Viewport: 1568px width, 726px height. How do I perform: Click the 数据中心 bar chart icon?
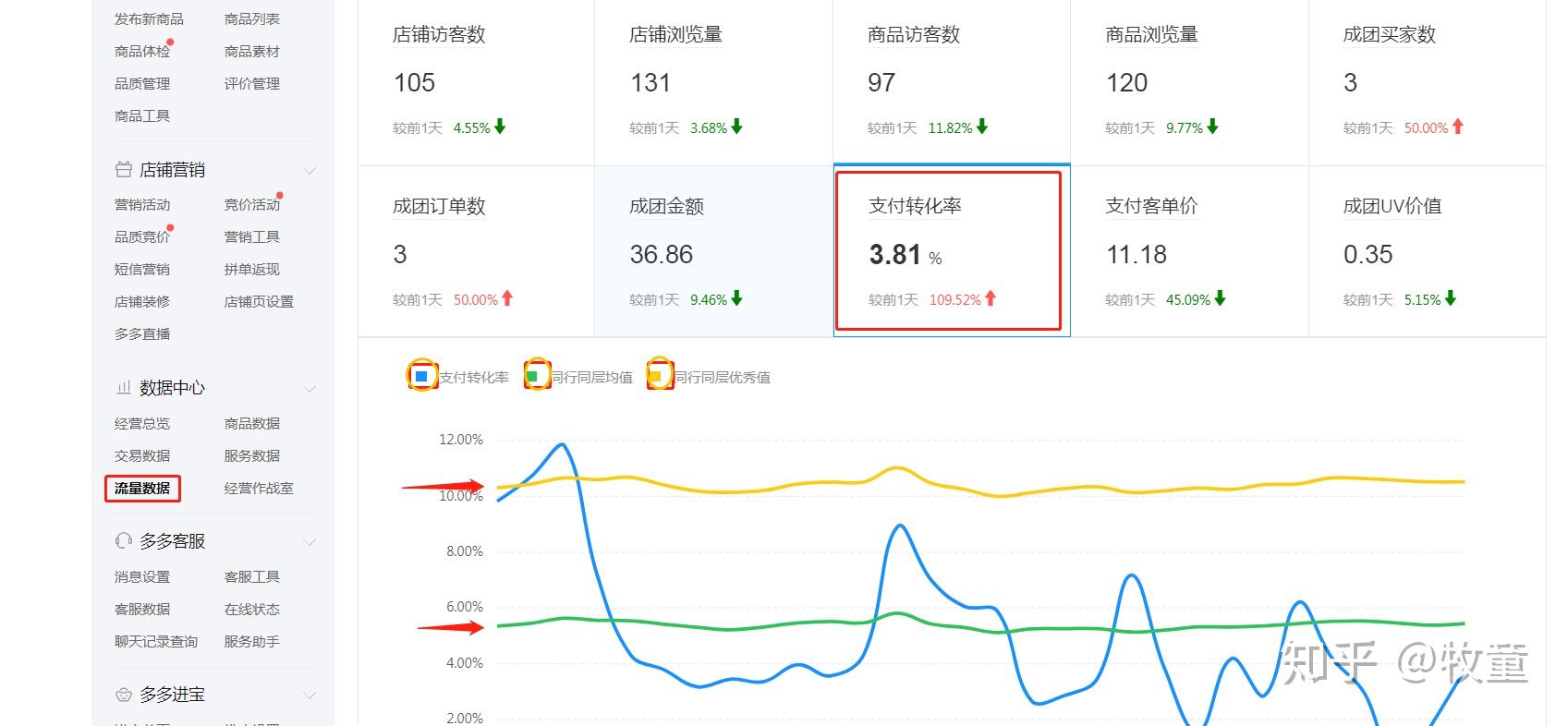(x=123, y=388)
